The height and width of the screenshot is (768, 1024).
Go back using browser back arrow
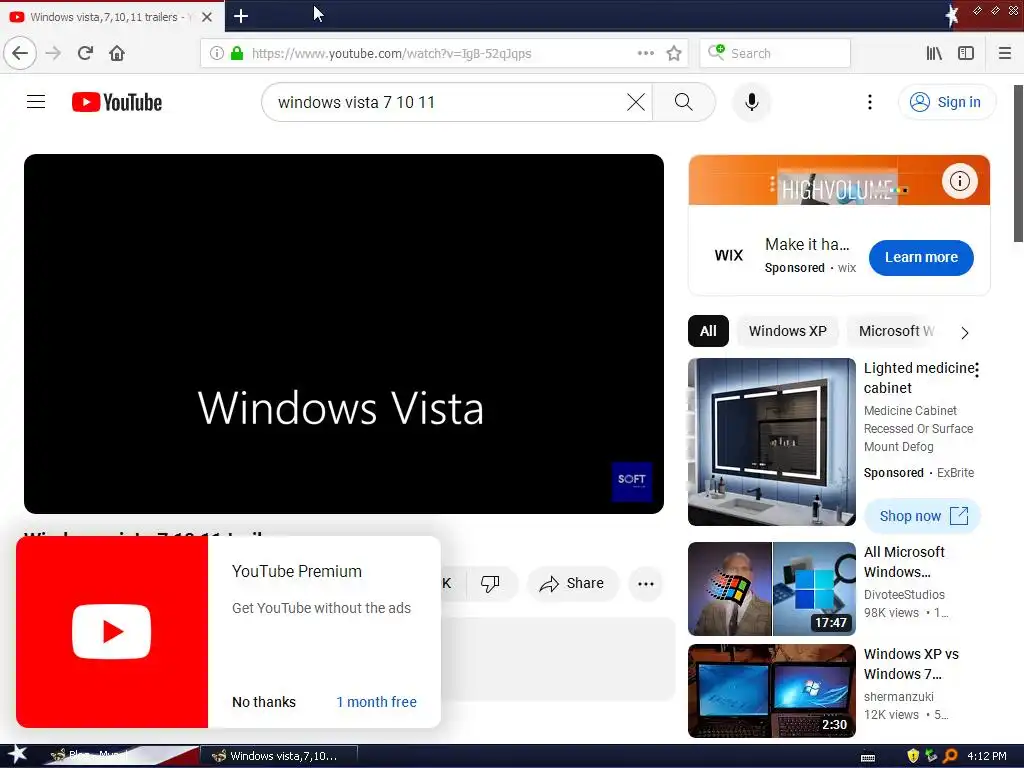click(x=20, y=53)
